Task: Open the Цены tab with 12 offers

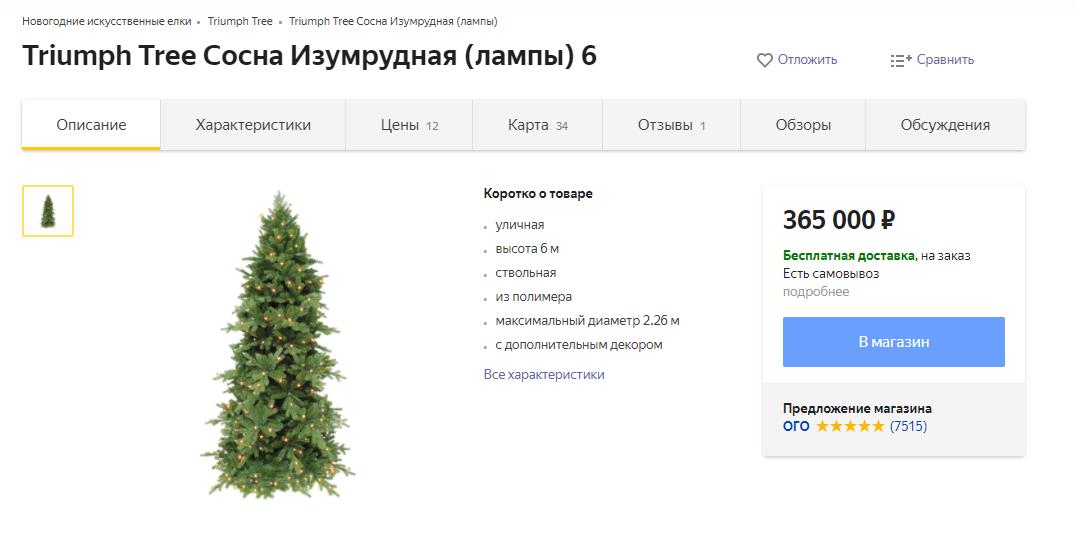Action: 409,125
